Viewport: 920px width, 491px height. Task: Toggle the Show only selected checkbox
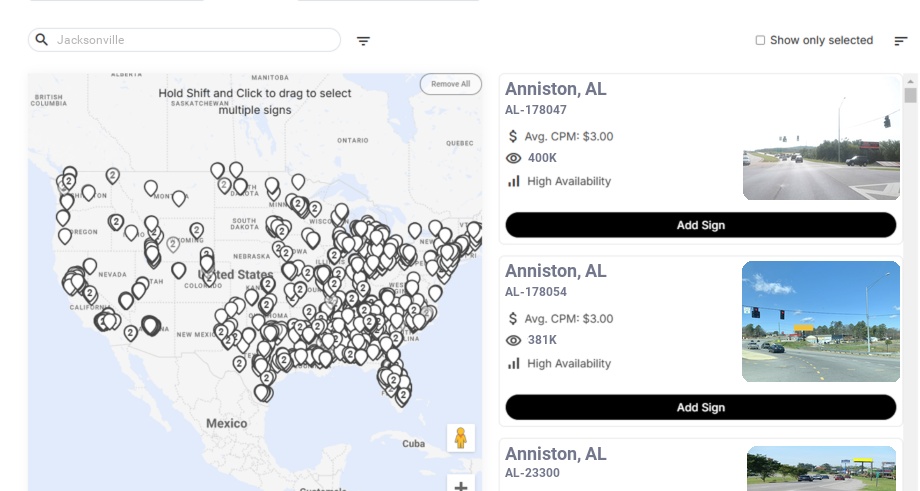click(x=760, y=41)
